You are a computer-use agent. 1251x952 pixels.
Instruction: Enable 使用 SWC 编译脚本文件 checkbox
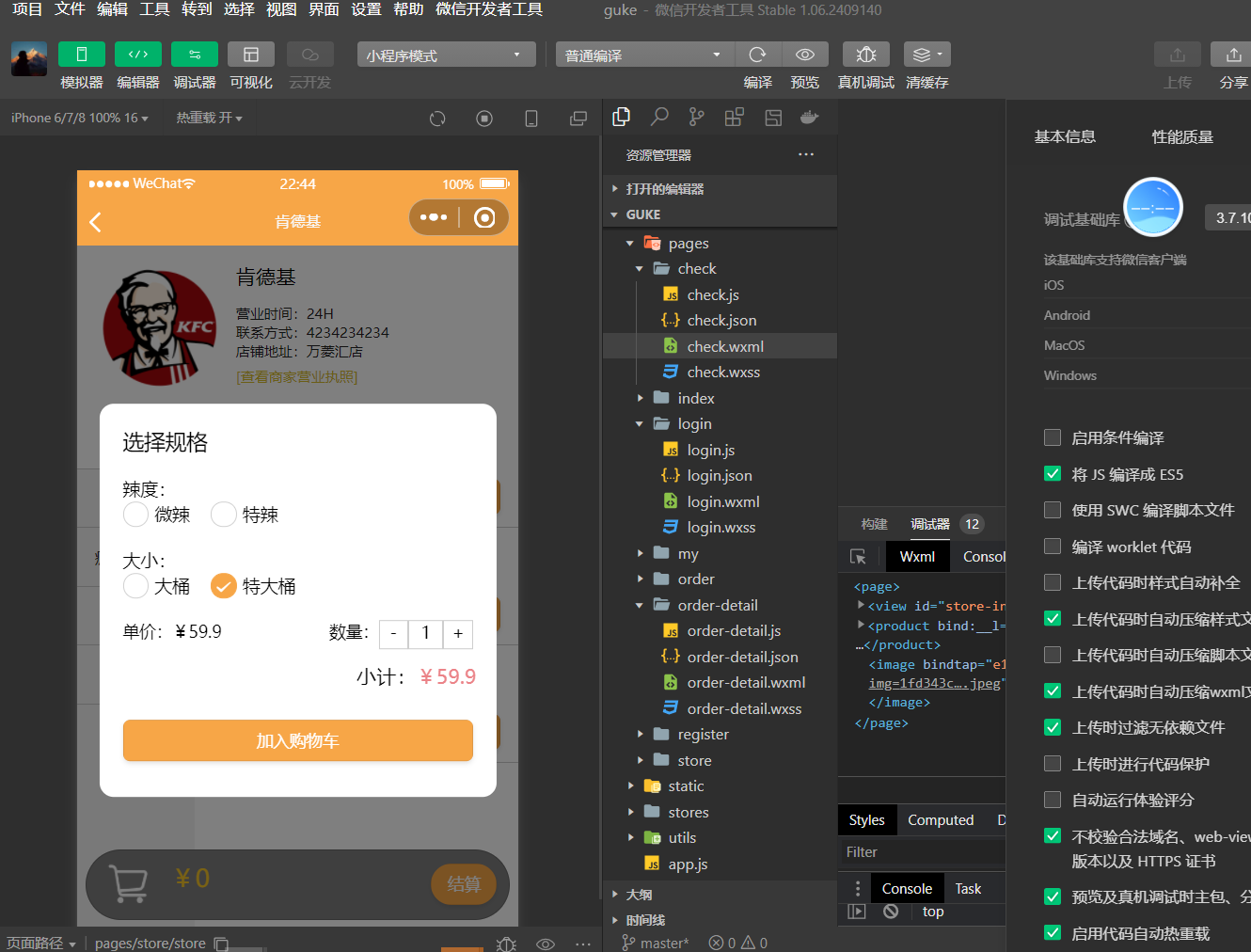1053,510
